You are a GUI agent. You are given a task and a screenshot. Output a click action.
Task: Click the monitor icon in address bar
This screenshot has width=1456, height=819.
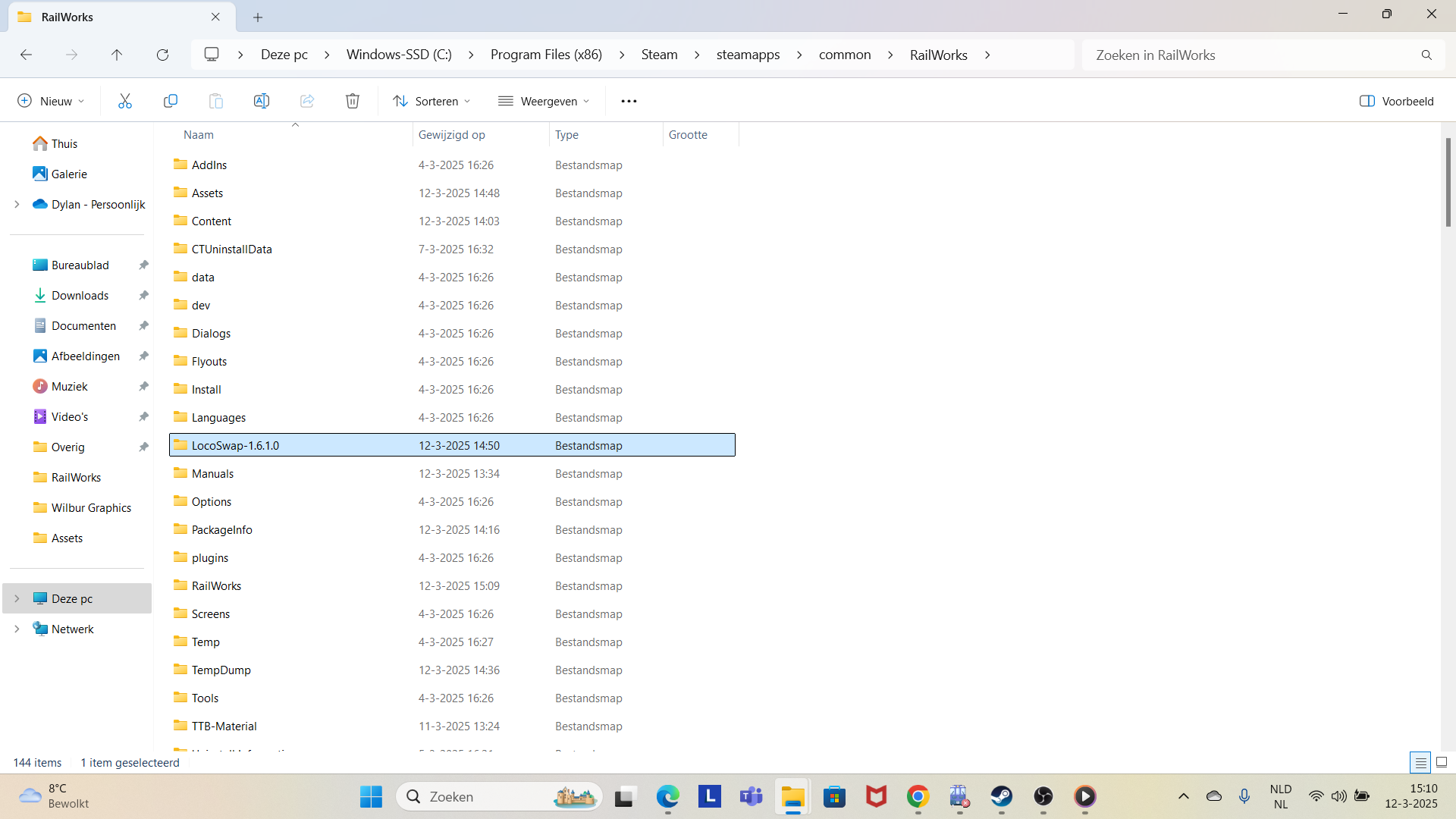point(212,54)
